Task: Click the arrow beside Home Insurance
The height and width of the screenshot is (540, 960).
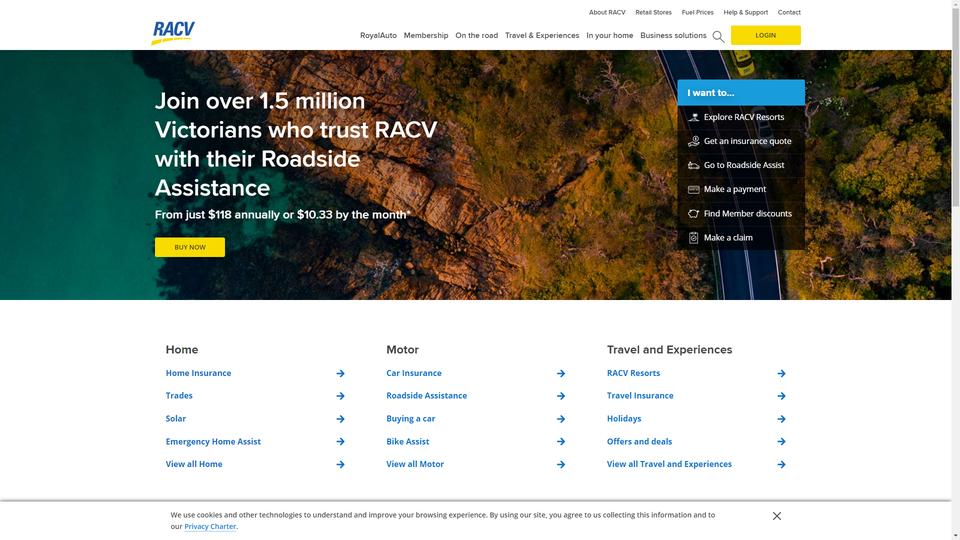Action: coord(340,373)
